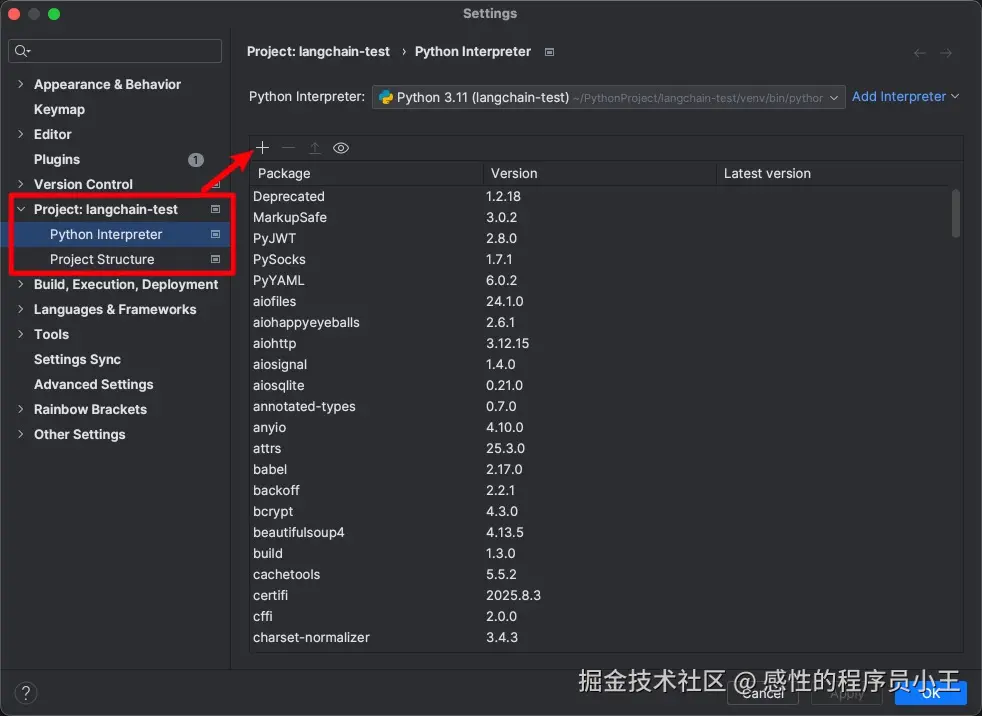Click the upgrade package arrow icon
The image size is (982, 716).
[x=314, y=148]
